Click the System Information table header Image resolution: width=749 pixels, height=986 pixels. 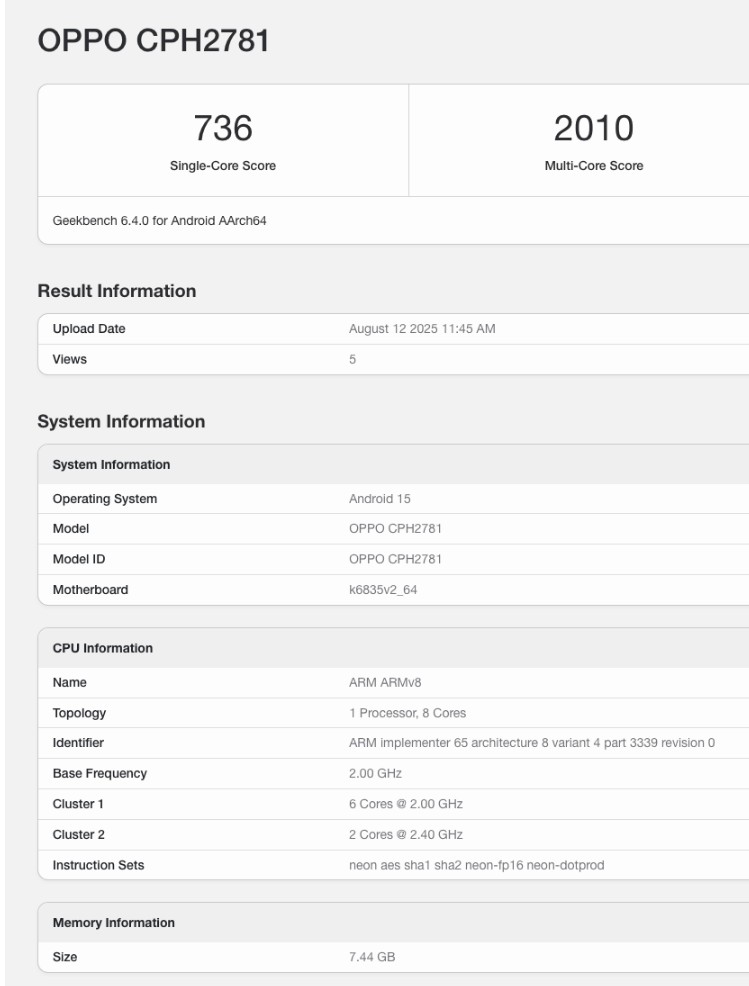coord(111,465)
